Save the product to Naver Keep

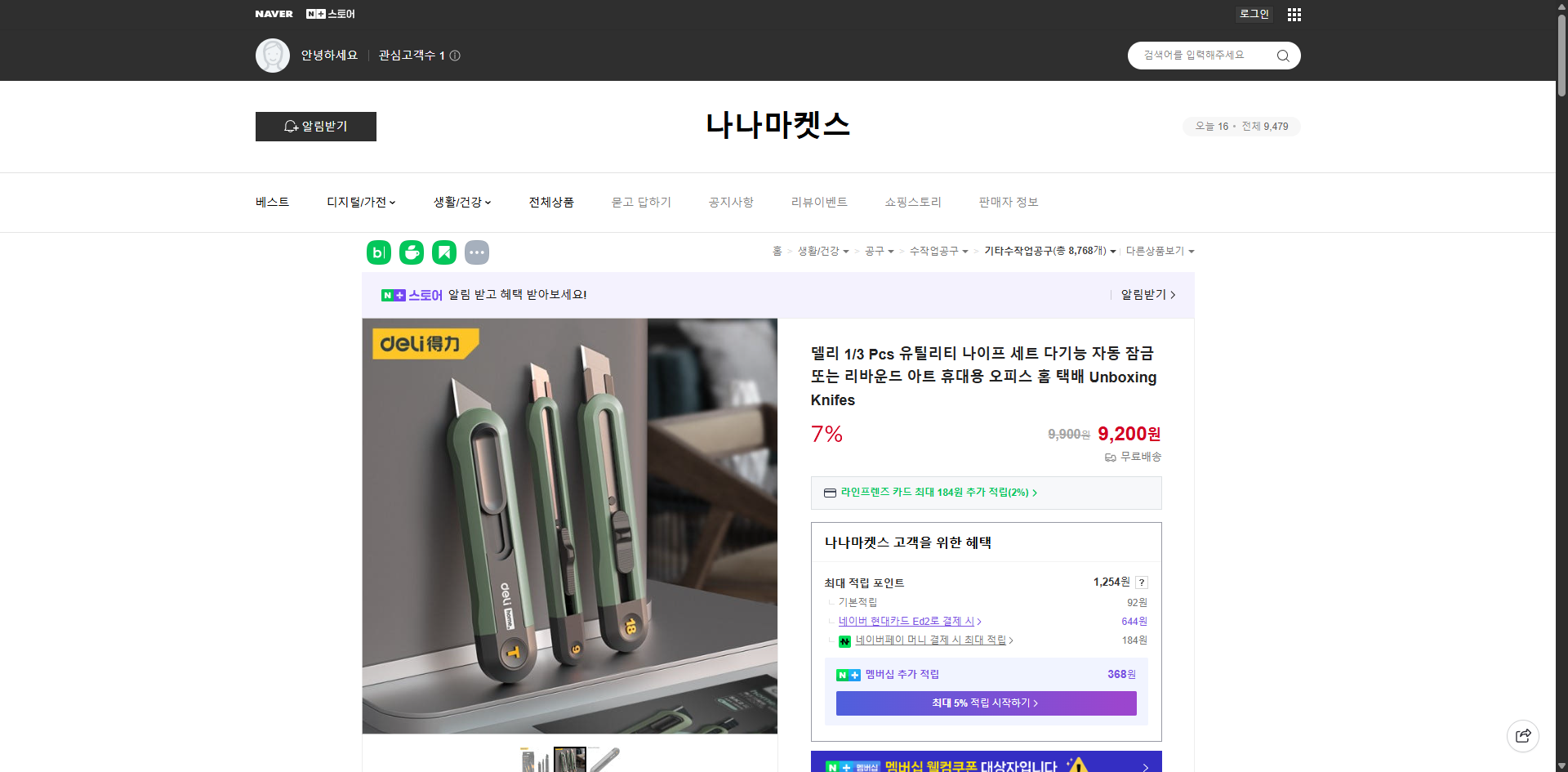443,252
